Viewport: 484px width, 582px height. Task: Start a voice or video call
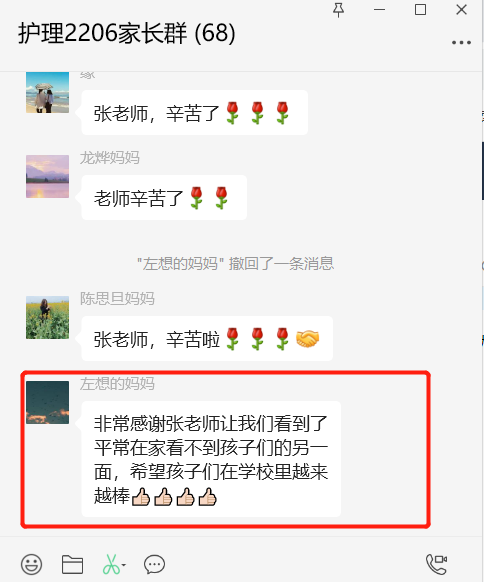click(436, 564)
